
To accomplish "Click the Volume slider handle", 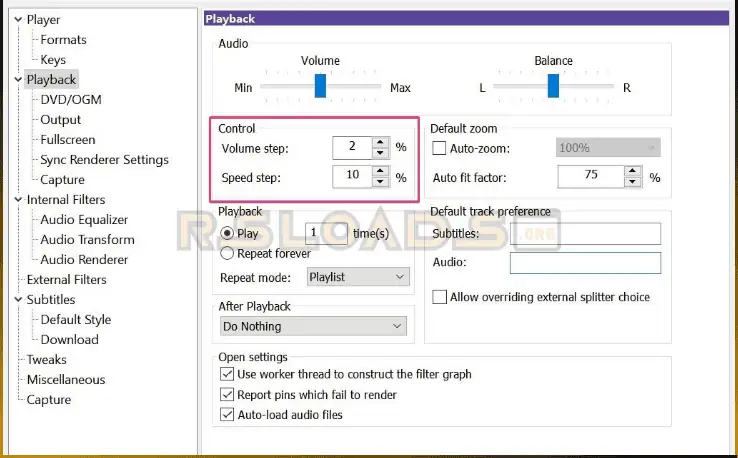I will pyautogui.click(x=320, y=88).
